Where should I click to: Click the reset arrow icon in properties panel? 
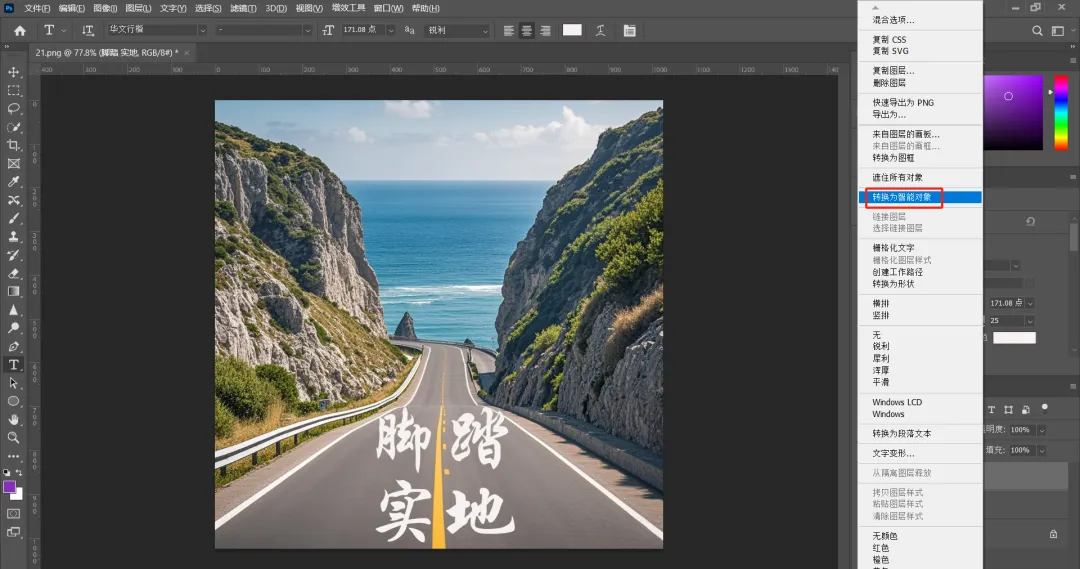1030,221
